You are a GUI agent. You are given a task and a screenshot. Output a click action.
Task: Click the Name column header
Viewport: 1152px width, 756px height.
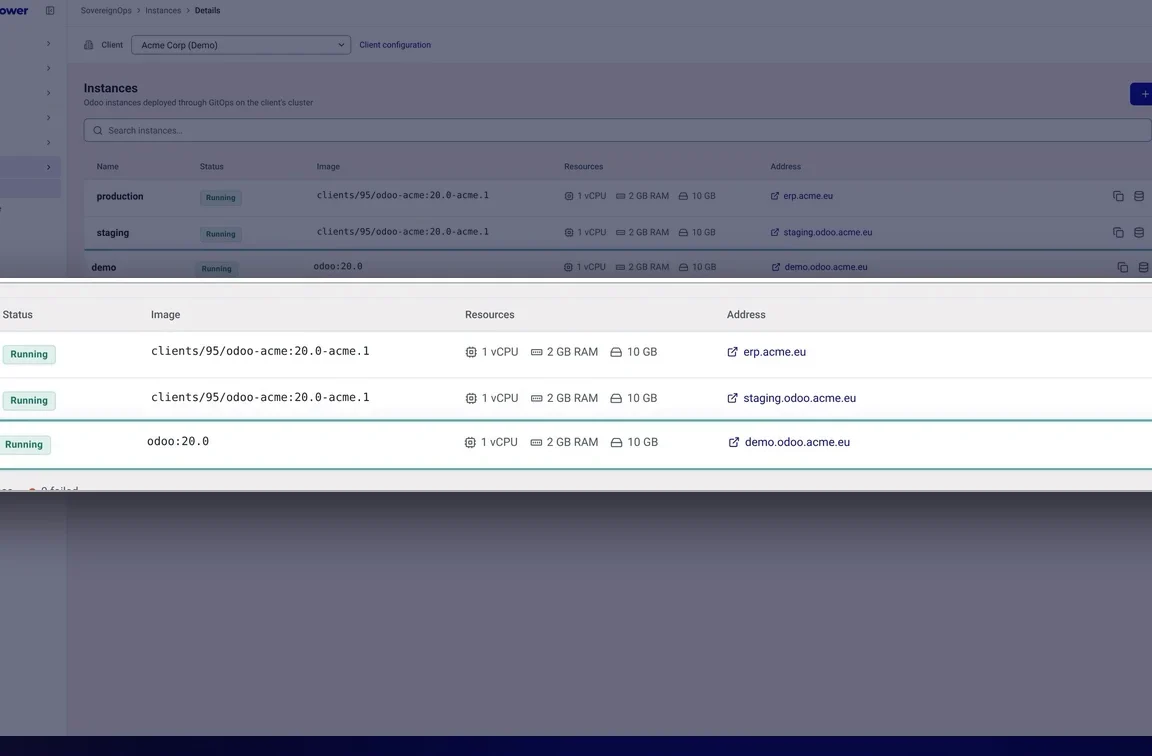pyautogui.click(x=107, y=167)
